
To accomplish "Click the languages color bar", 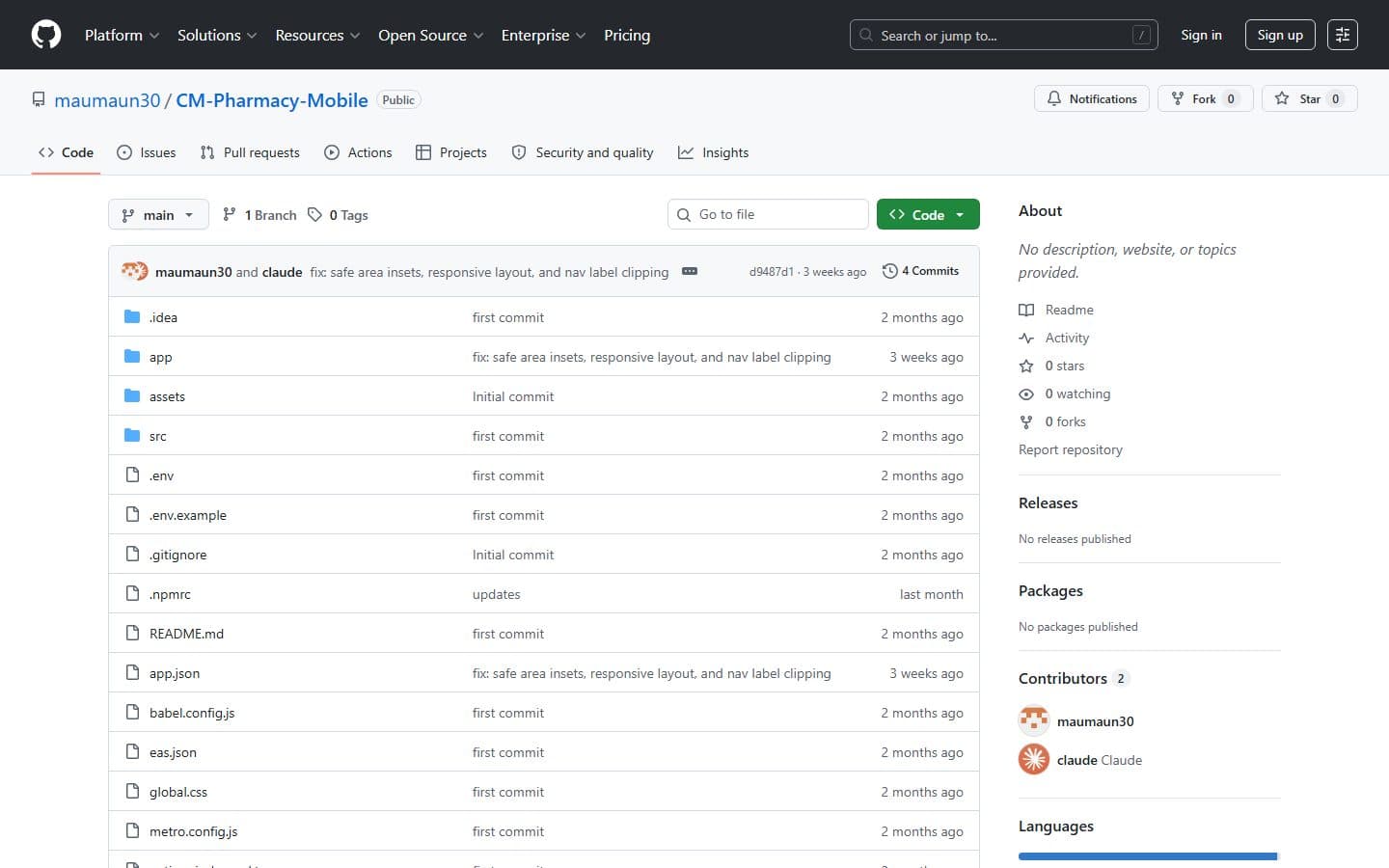I will click(x=1149, y=856).
